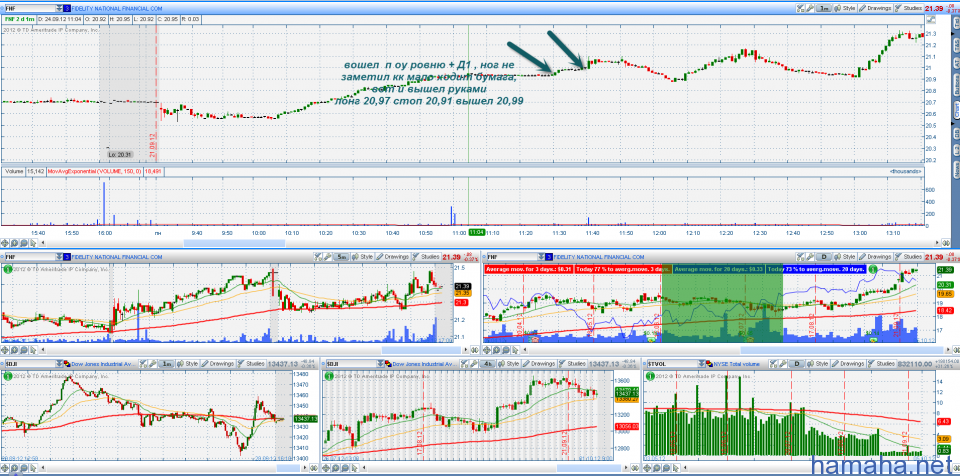Open $DJI symbol dropdown on 1m chart
The width and height of the screenshot is (960, 476).
click(x=59, y=364)
